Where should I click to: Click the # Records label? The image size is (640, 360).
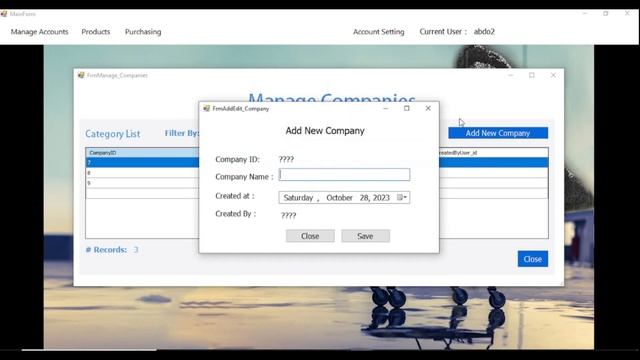point(106,250)
